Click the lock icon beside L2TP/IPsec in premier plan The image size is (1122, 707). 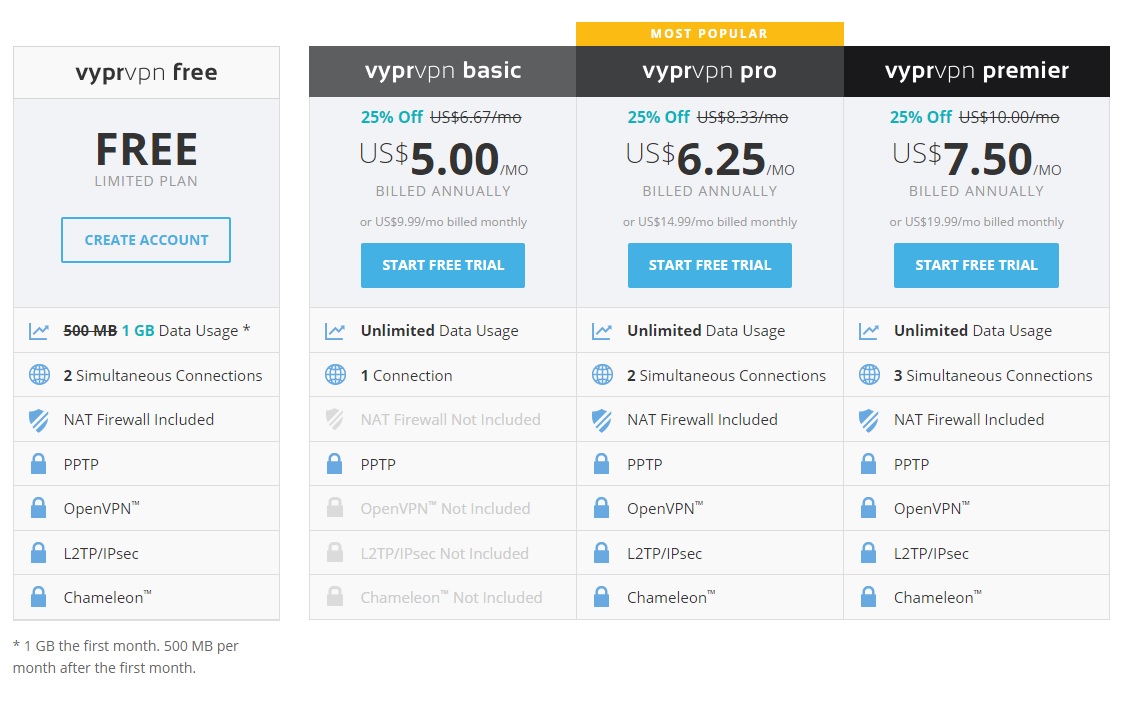coord(868,553)
